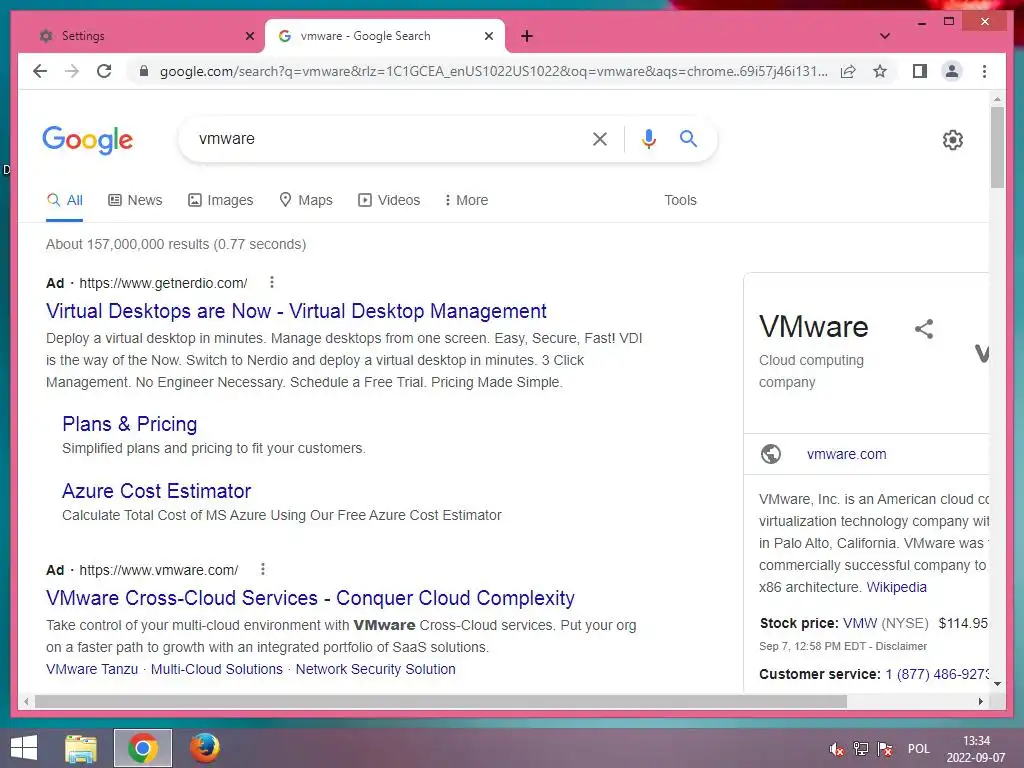Open the Azure Cost Estimator link
Viewport: 1024px width, 768px height.
[x=157, y=490]
